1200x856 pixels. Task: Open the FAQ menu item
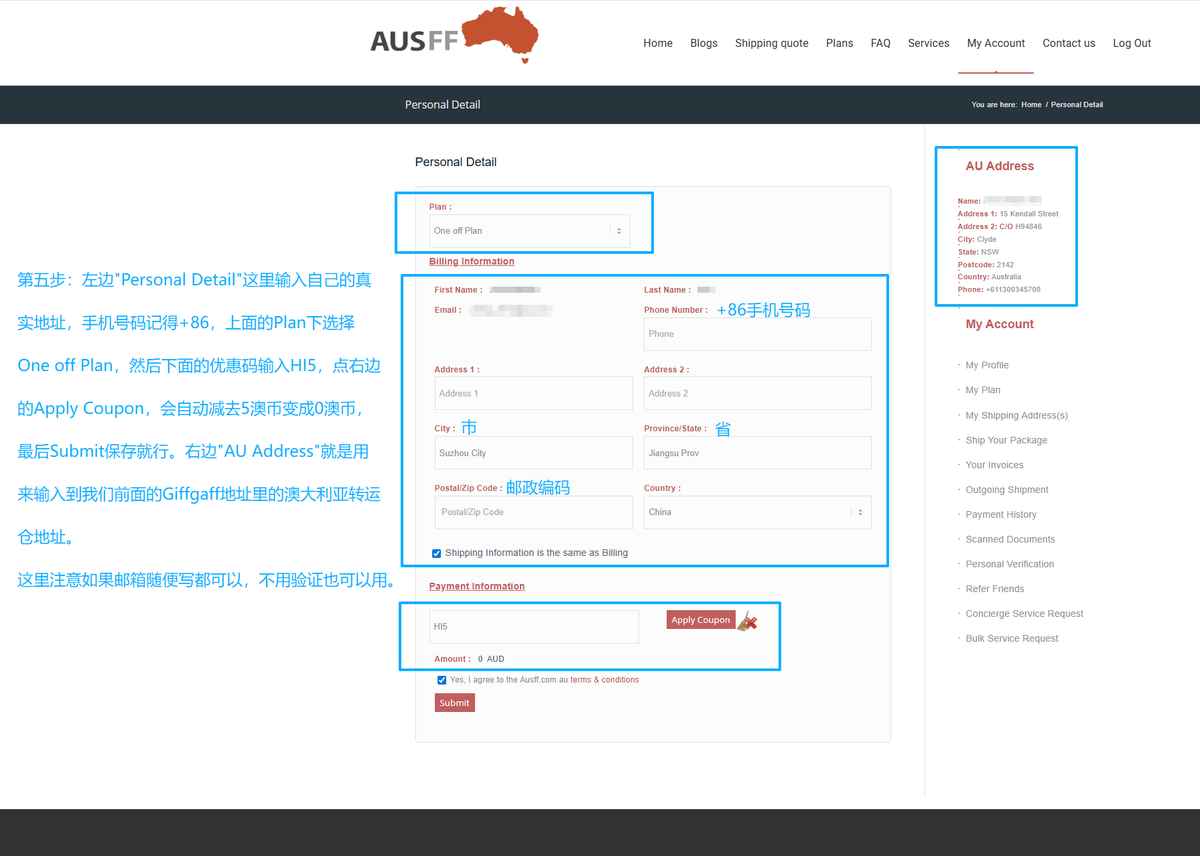click(881, 43)
